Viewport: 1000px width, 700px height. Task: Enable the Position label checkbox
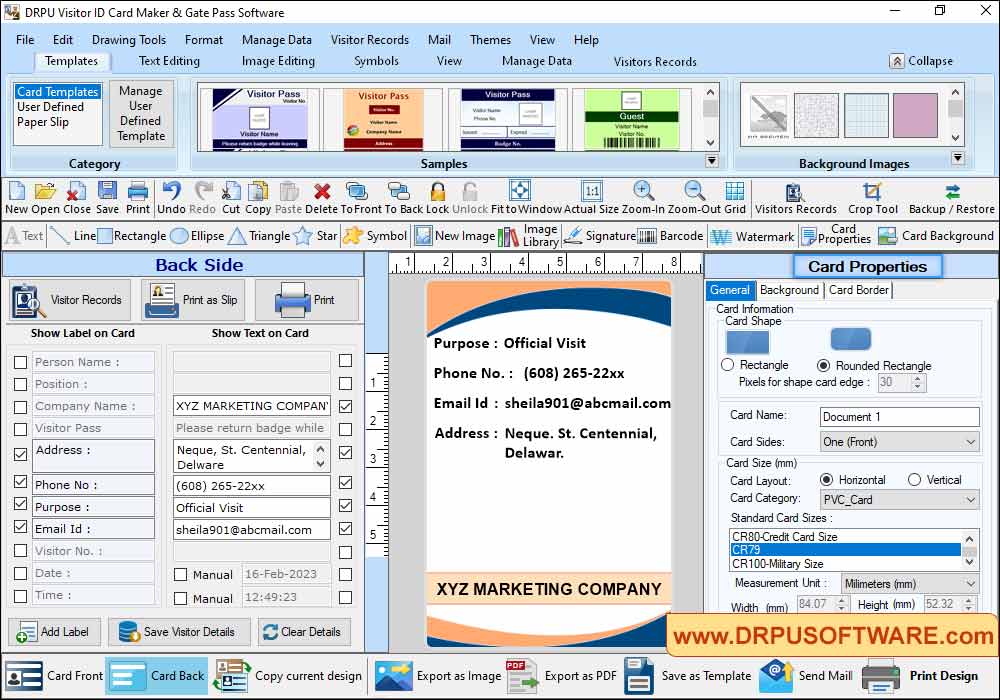click(20, 384)
